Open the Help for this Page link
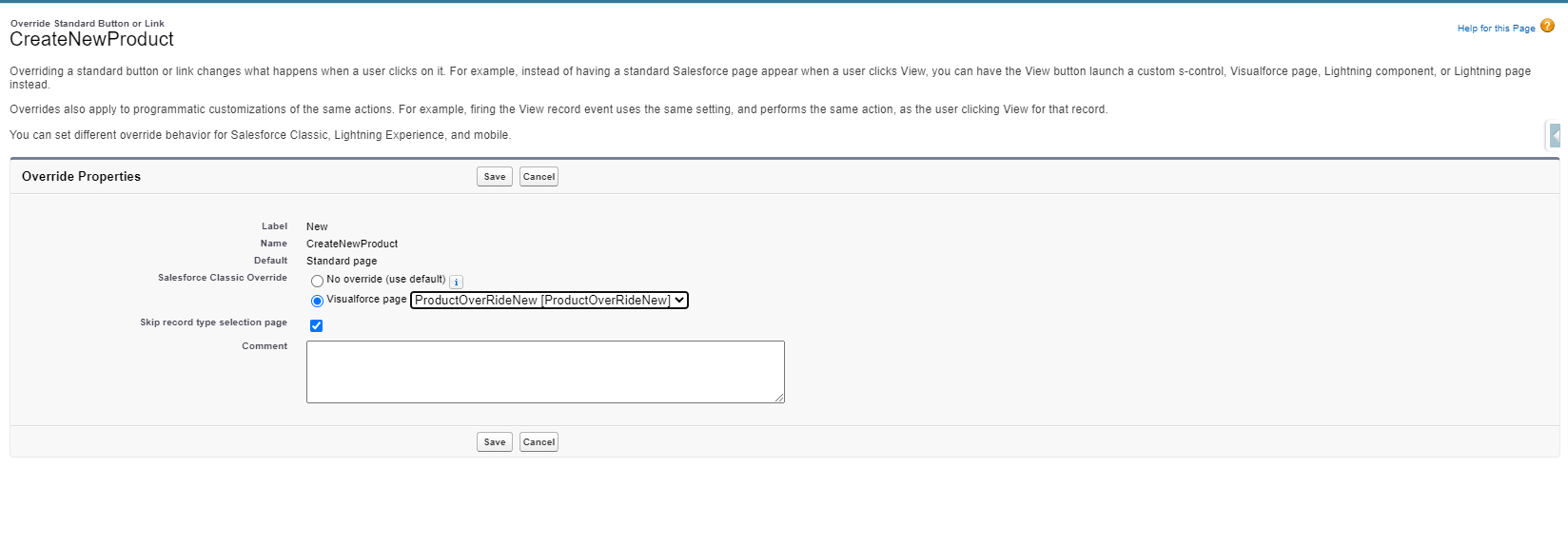 coord(1496,29)
